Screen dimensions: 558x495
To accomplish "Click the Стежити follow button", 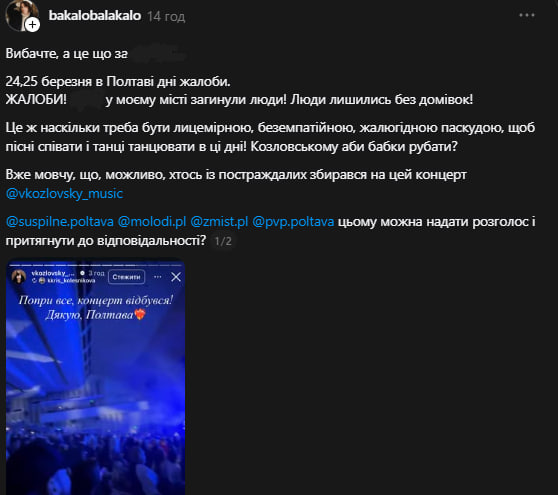I will [126, 277].
